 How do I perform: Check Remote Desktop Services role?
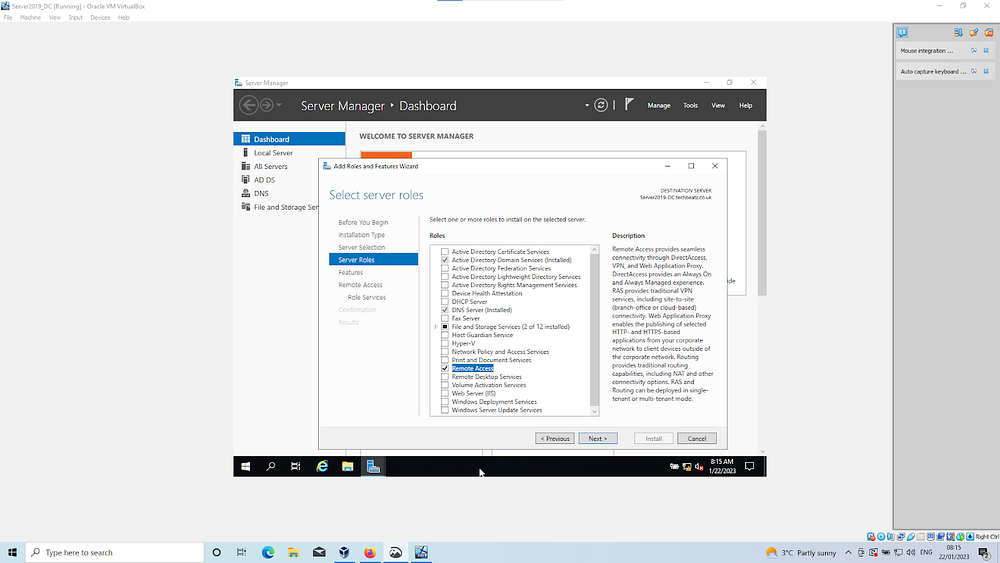[x=445, y=377]
